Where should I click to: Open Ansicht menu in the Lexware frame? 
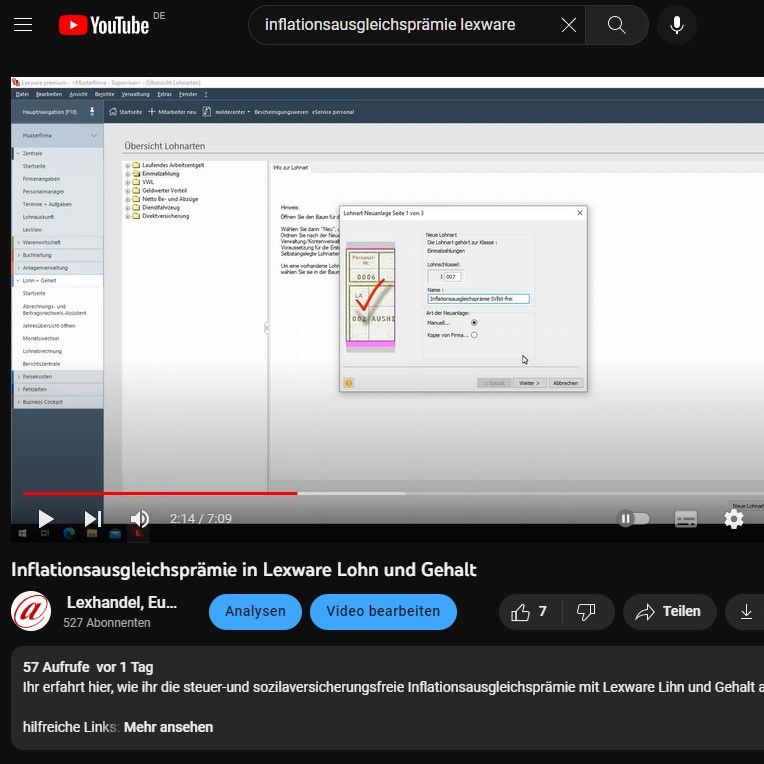[x=78, y=94]
